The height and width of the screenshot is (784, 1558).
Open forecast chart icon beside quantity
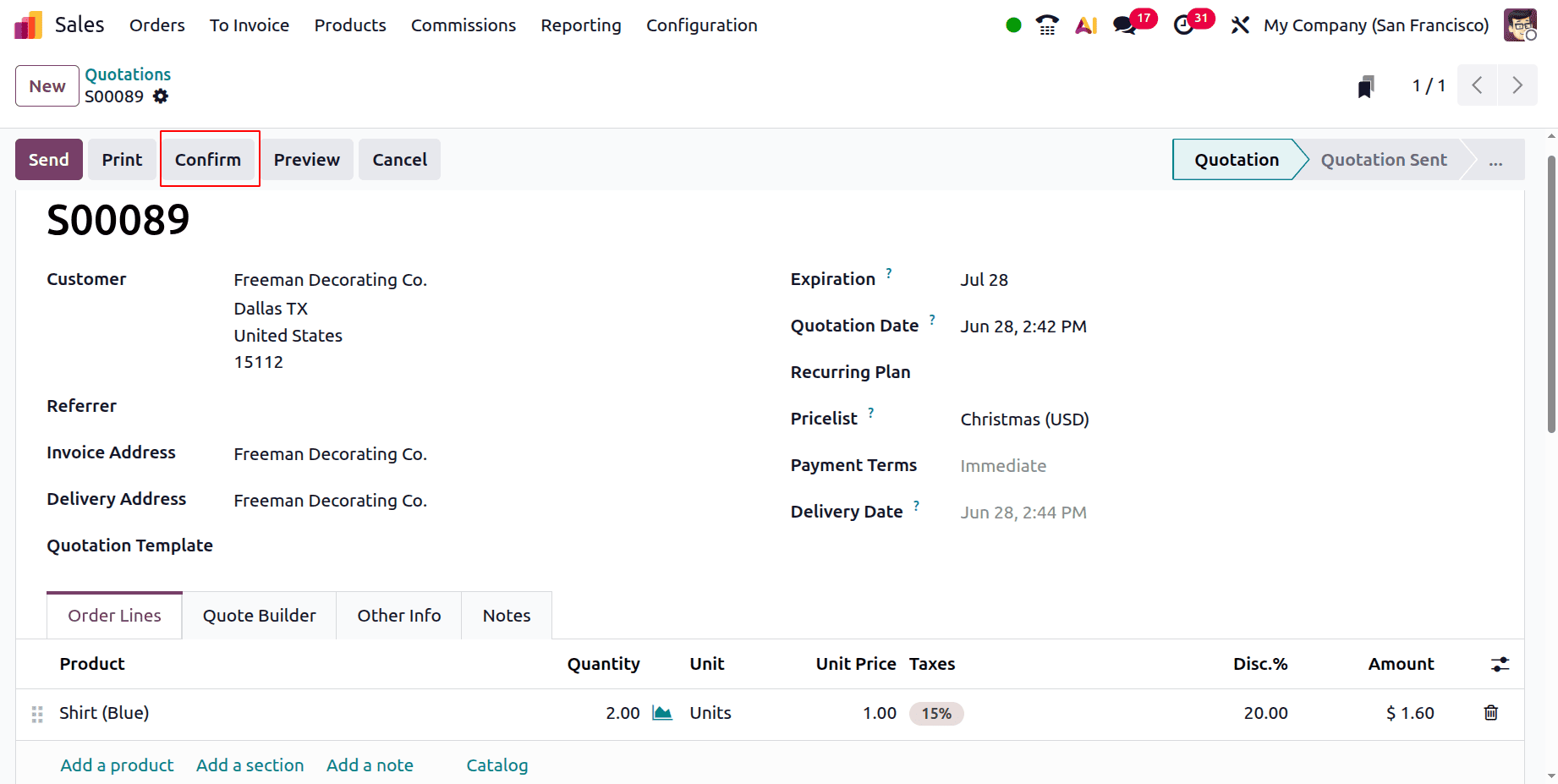pyautogui.click(x=662, y=713)
